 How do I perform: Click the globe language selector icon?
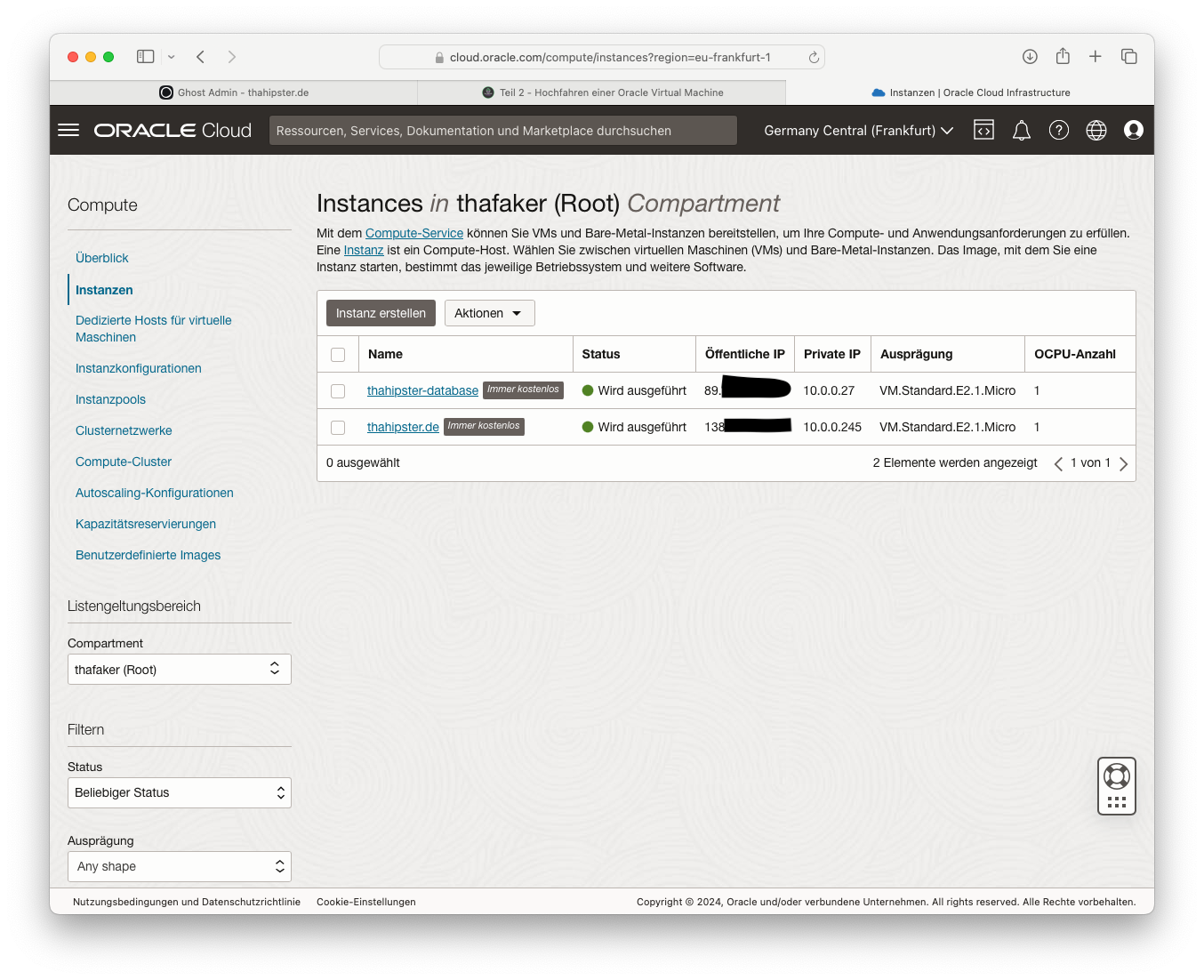(1096, 130)
